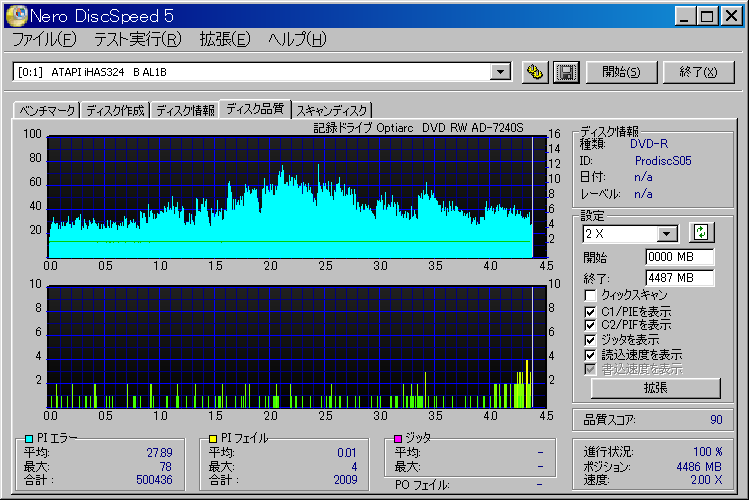Screen dimensions: 749x500
Task: Click the speed value 2.00 X
Action: click(706, 479)
